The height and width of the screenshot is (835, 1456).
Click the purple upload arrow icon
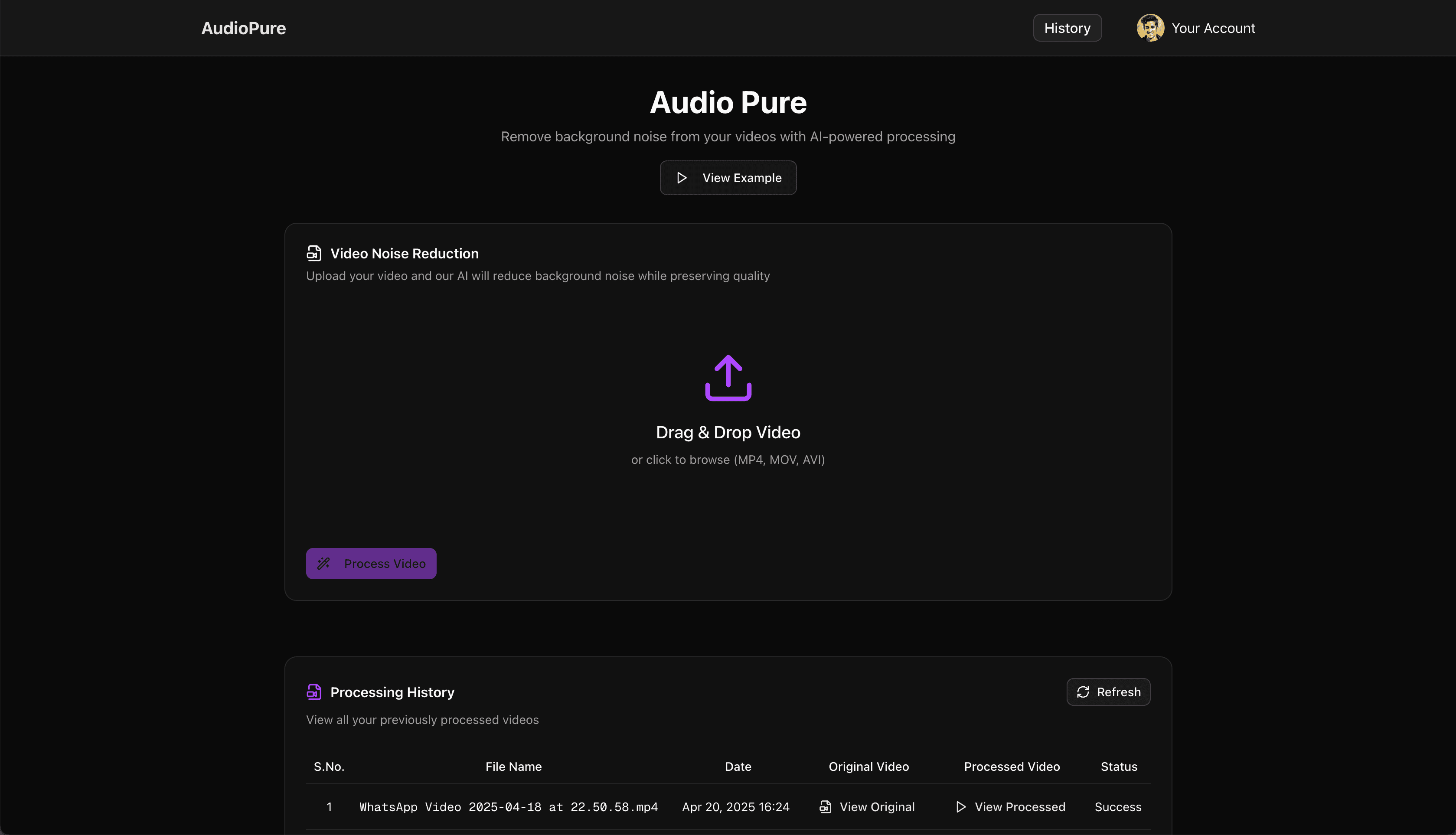728,378
